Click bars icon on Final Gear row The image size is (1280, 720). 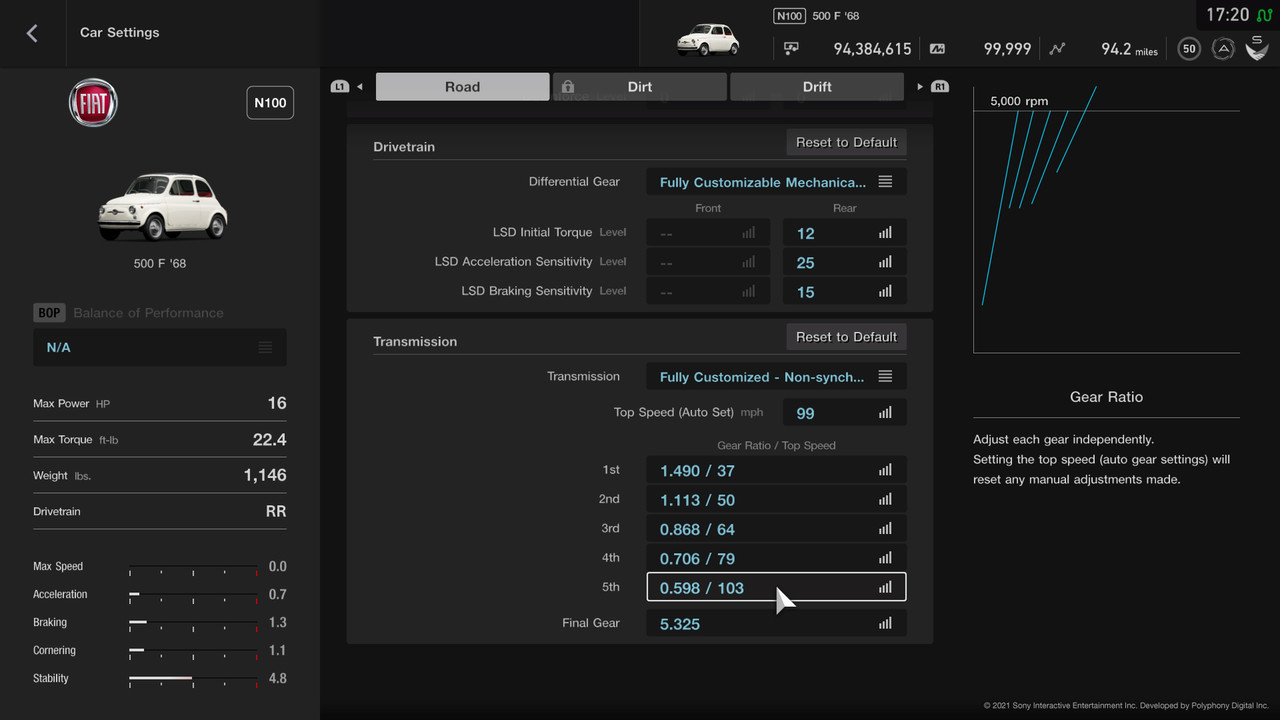(x=885, y=623)
